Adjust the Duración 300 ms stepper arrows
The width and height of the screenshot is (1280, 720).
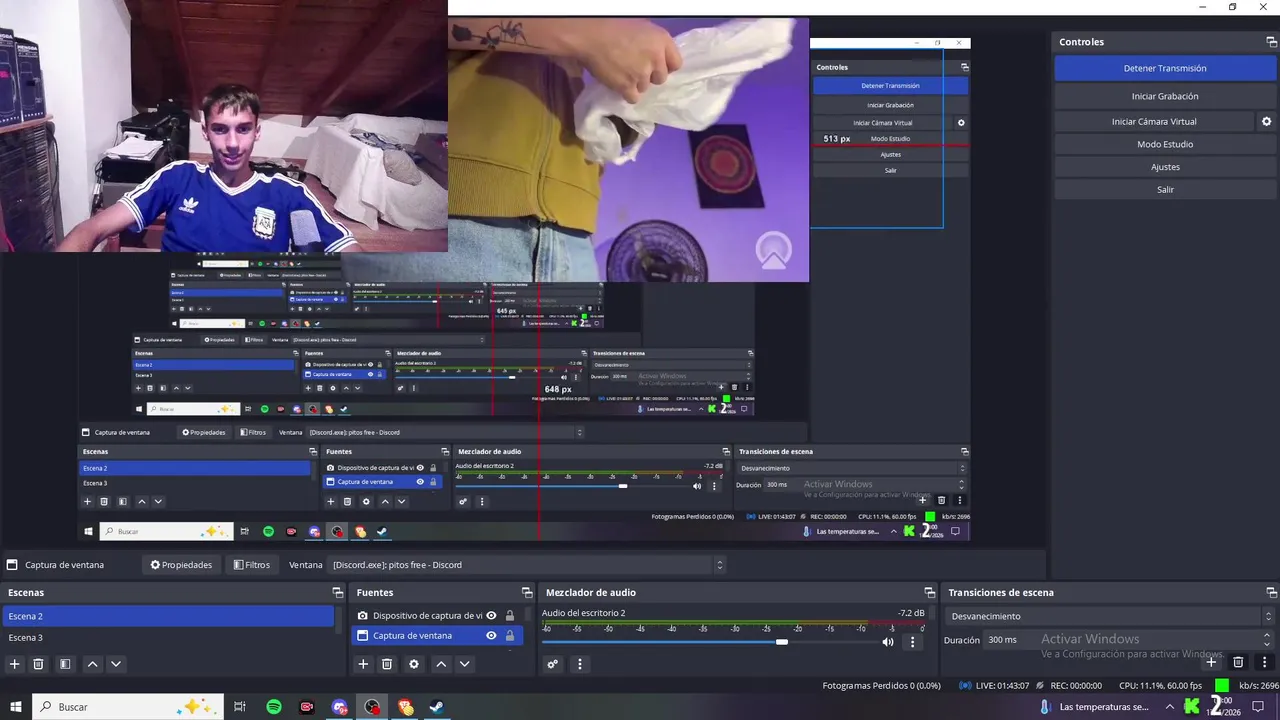[1268, 640]
